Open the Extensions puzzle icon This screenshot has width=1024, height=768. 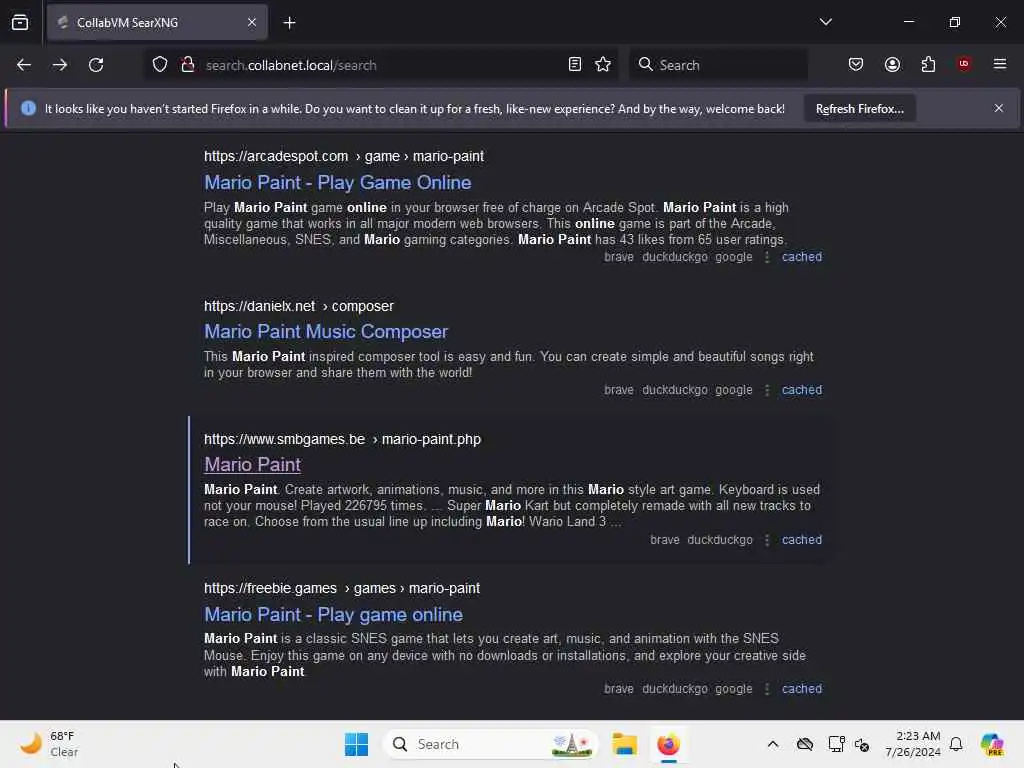(x=928, y=65)
